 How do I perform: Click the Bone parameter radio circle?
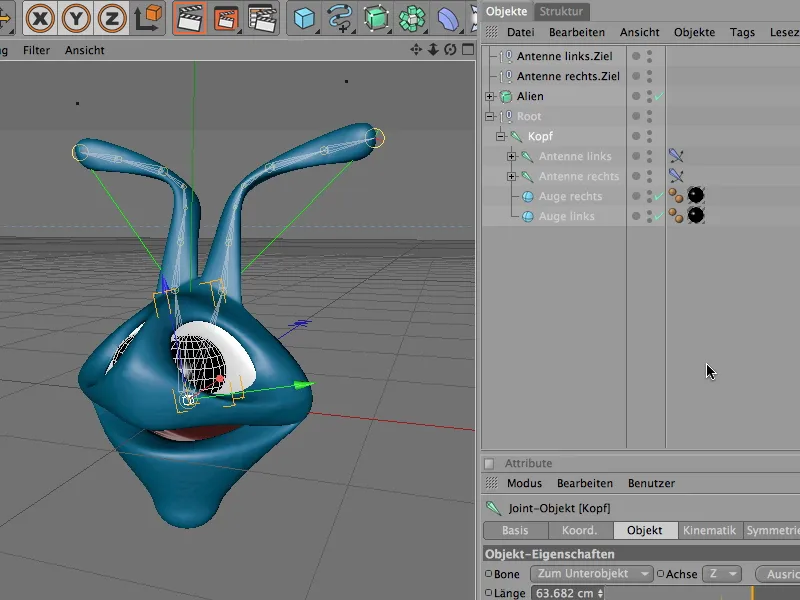(488, 573)
